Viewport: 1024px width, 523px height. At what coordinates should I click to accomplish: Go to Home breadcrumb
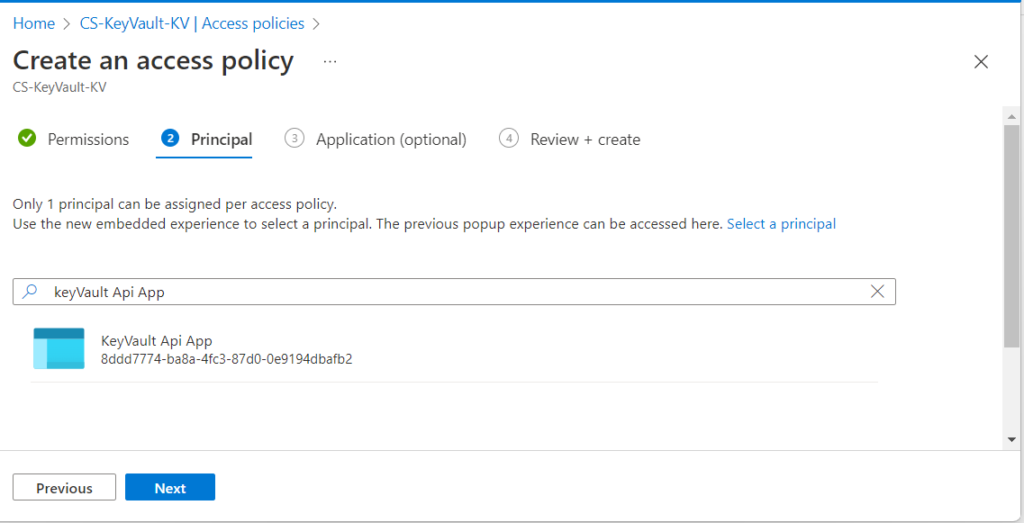click(34, 24)
